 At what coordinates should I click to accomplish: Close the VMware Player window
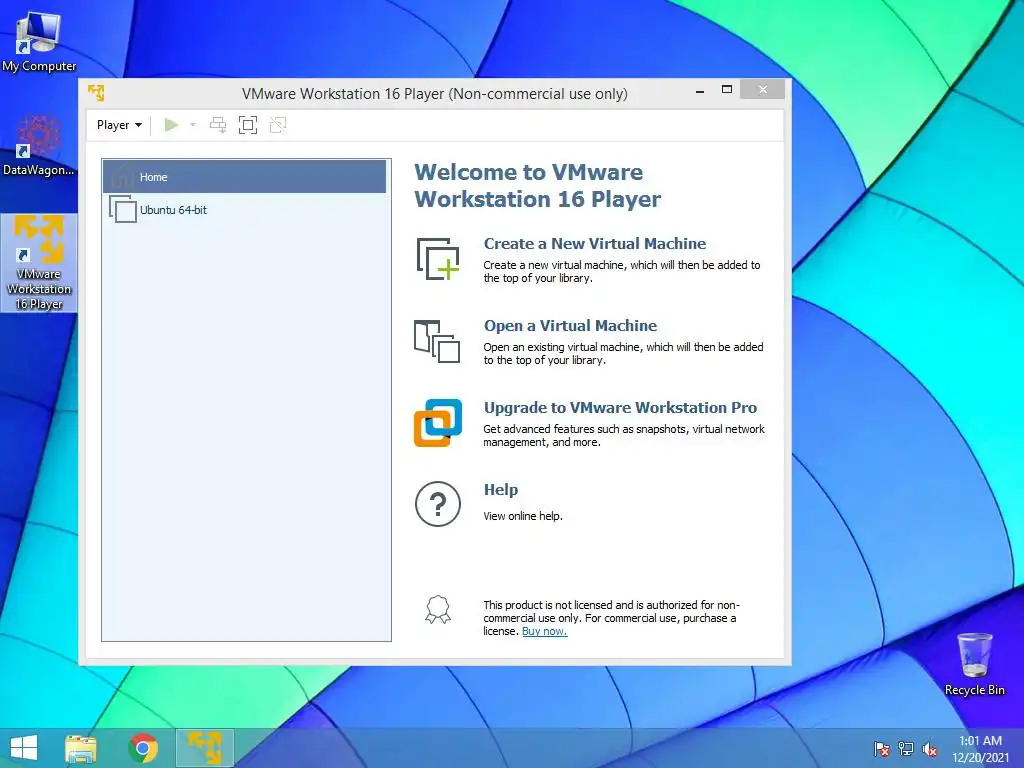(762, 89)
